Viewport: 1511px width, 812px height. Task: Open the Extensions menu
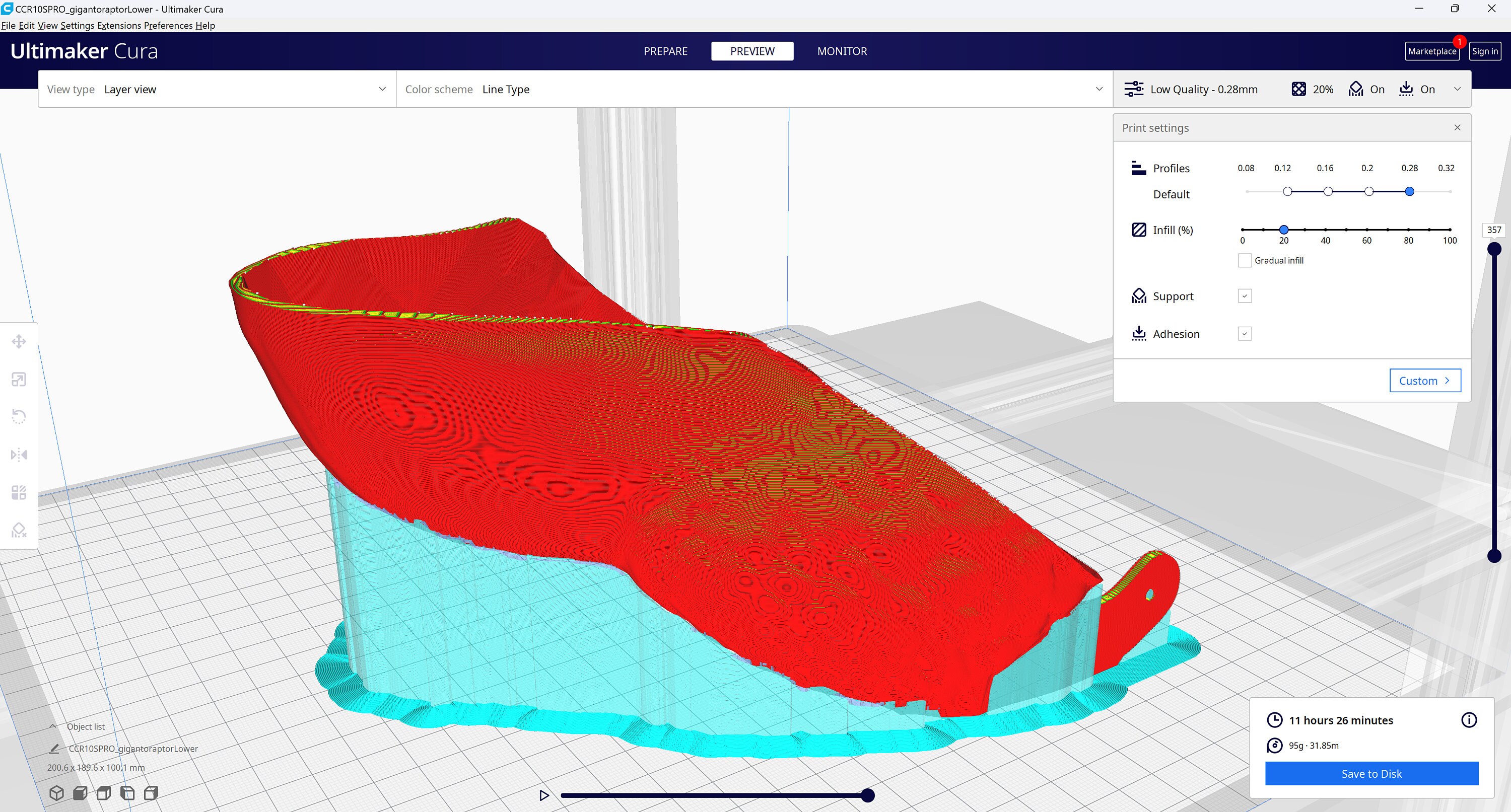pos(119,25)
